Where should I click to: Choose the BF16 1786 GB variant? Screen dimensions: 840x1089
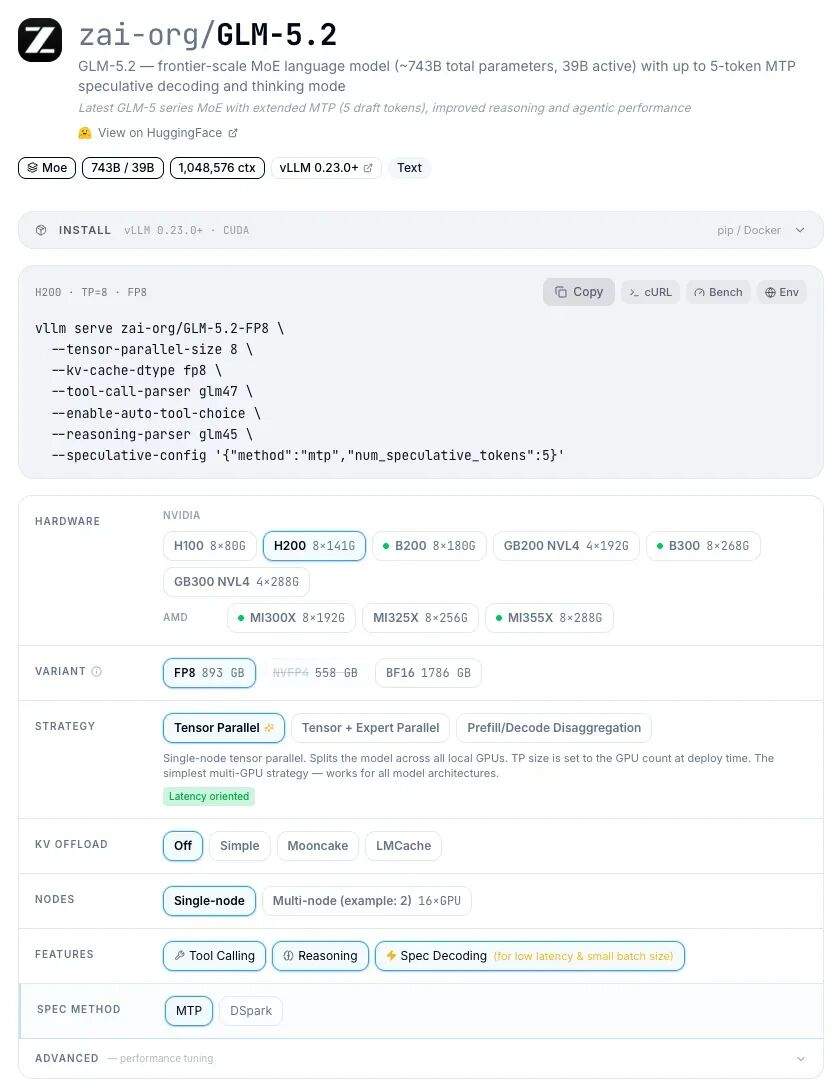(428, 673)
